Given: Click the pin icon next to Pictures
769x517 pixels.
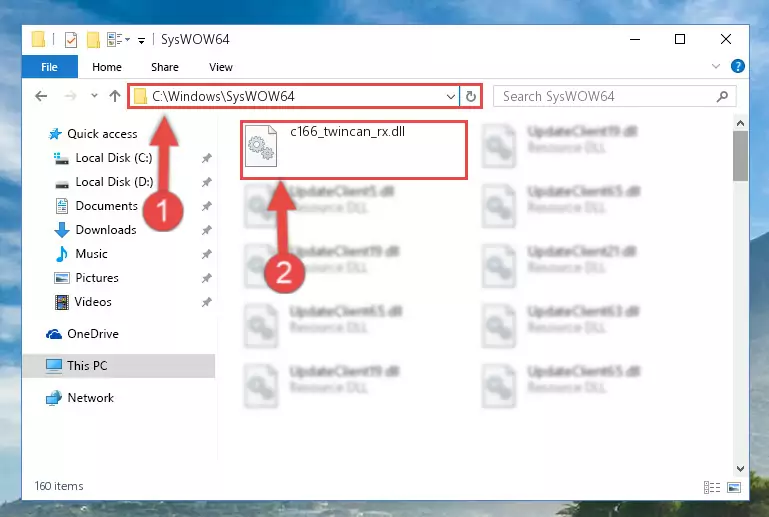Looking at the screenshot, I should pyautogui.click(x=206, y=278).
